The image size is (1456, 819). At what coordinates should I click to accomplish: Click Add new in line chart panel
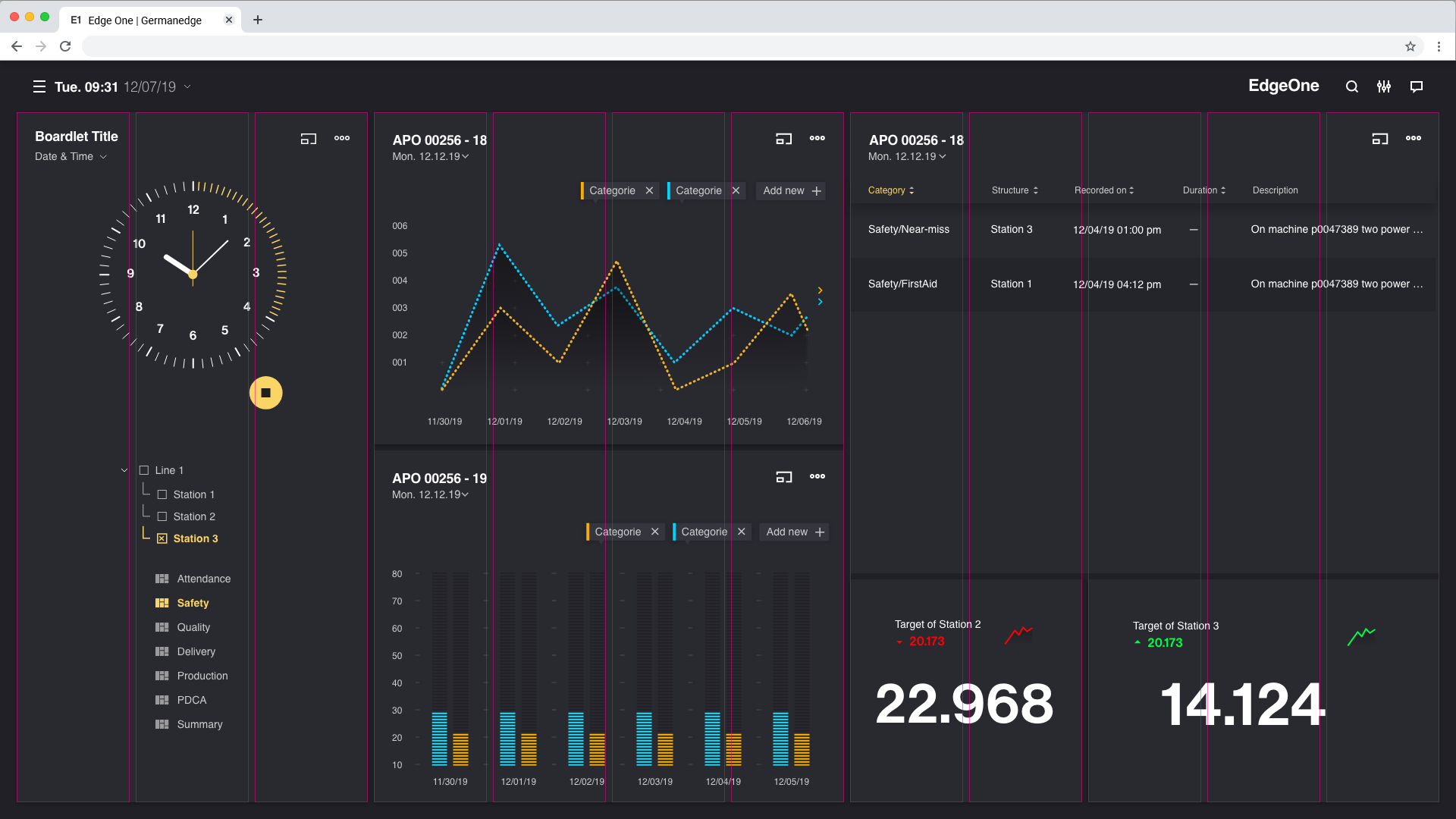click(791, 191)
